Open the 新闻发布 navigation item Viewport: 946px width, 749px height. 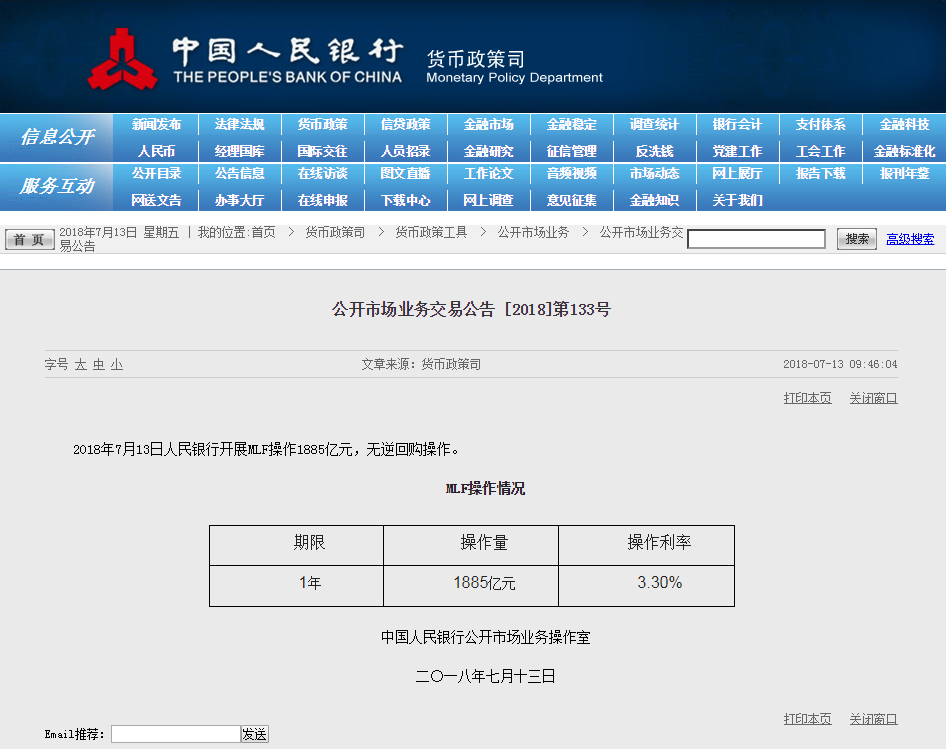click(x=157, y=125)
